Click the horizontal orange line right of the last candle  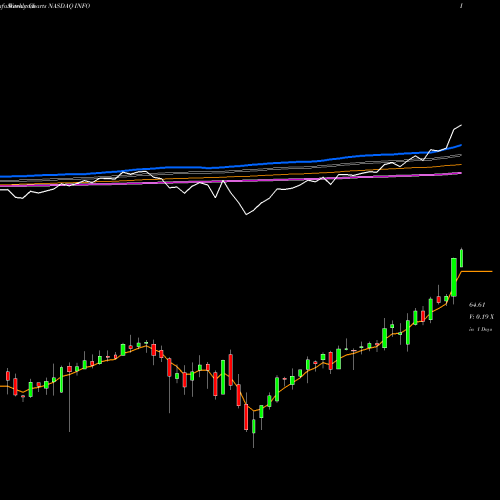click(477, 272)
